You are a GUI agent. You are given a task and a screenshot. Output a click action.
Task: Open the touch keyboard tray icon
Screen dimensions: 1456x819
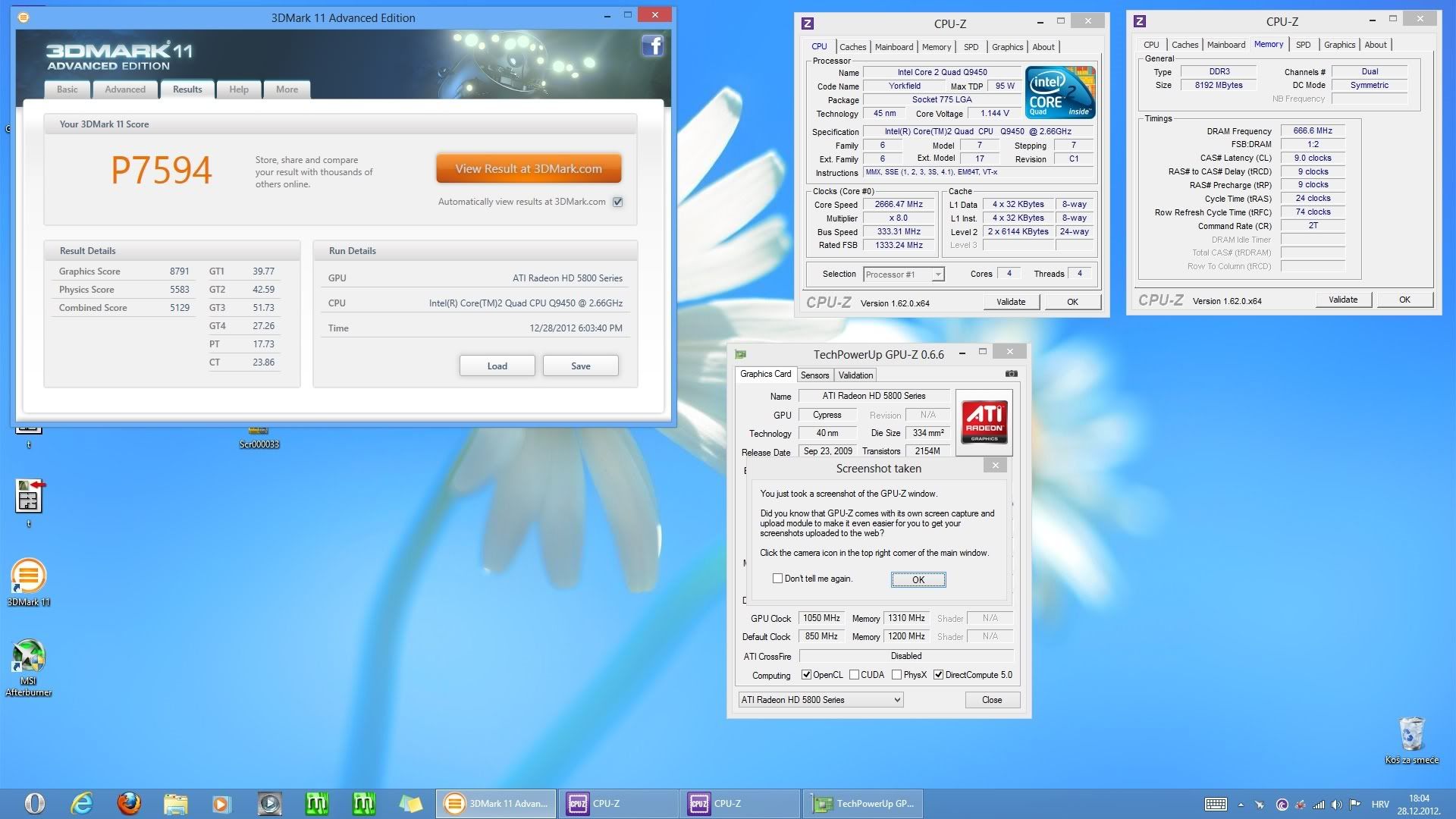(x=1216, y=804)
